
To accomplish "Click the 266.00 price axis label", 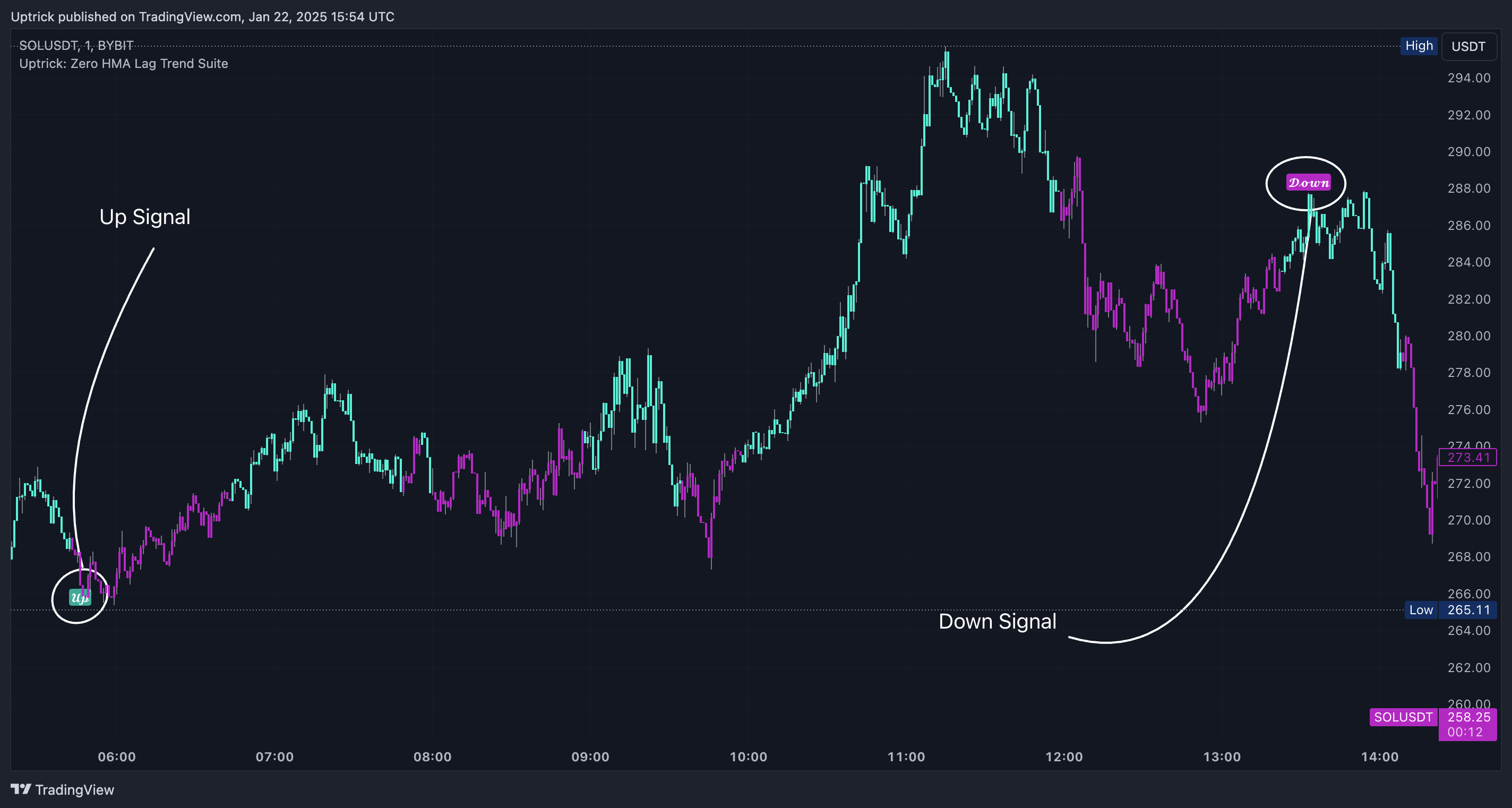I will pos(1468,593).
